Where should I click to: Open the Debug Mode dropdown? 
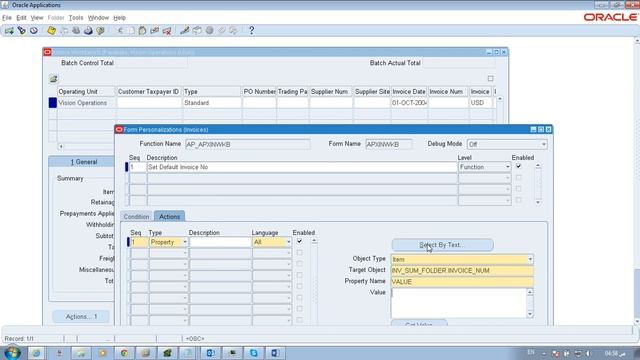[544, 144]
